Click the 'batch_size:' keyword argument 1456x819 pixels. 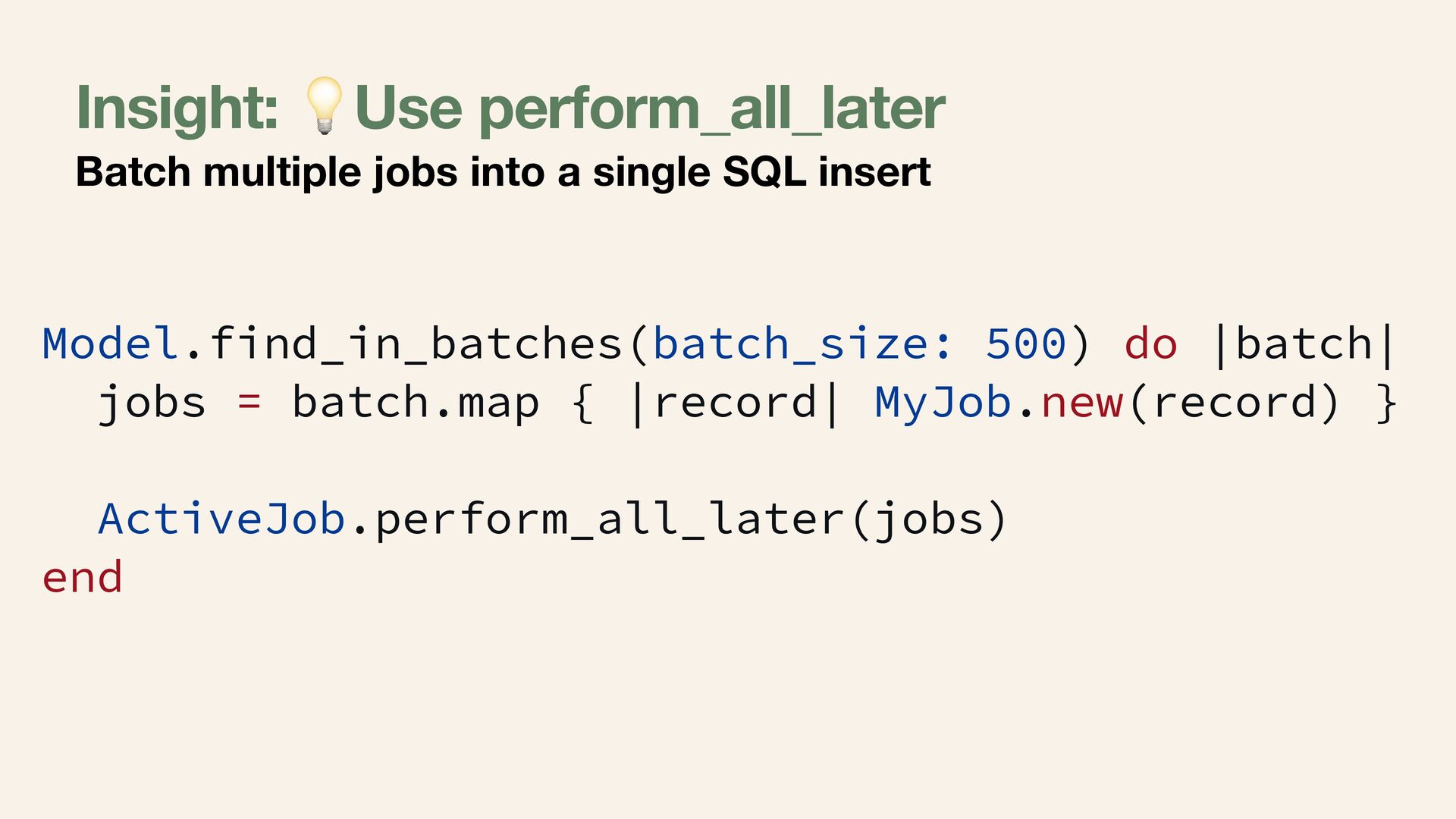[x=802, y=344]
